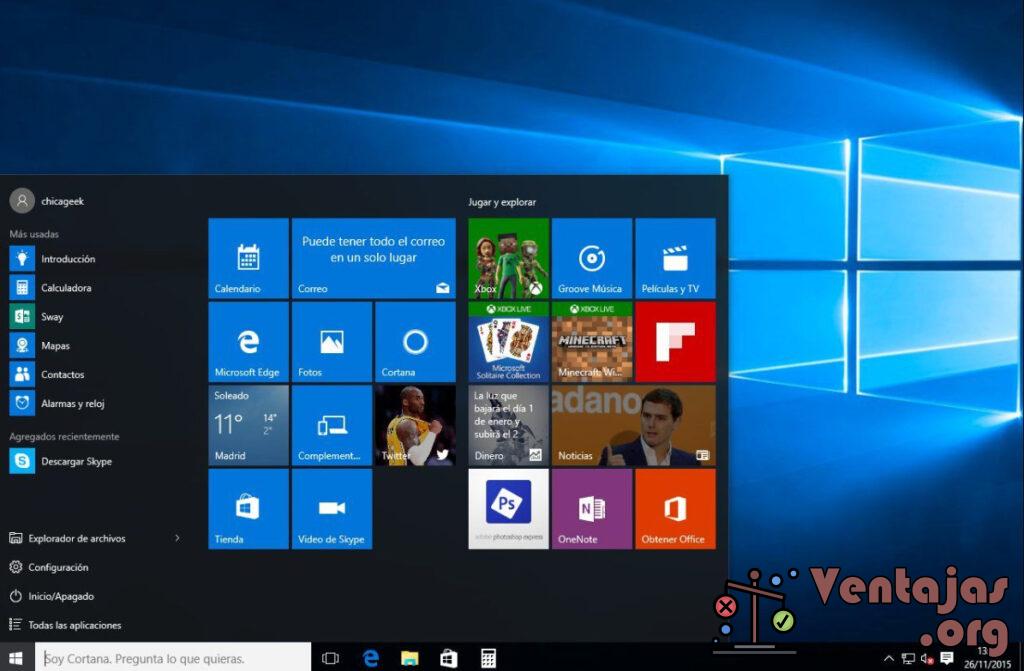Open the Xbox tile
The width and height of the screenshot is (1024, 671).
point(508,258)
